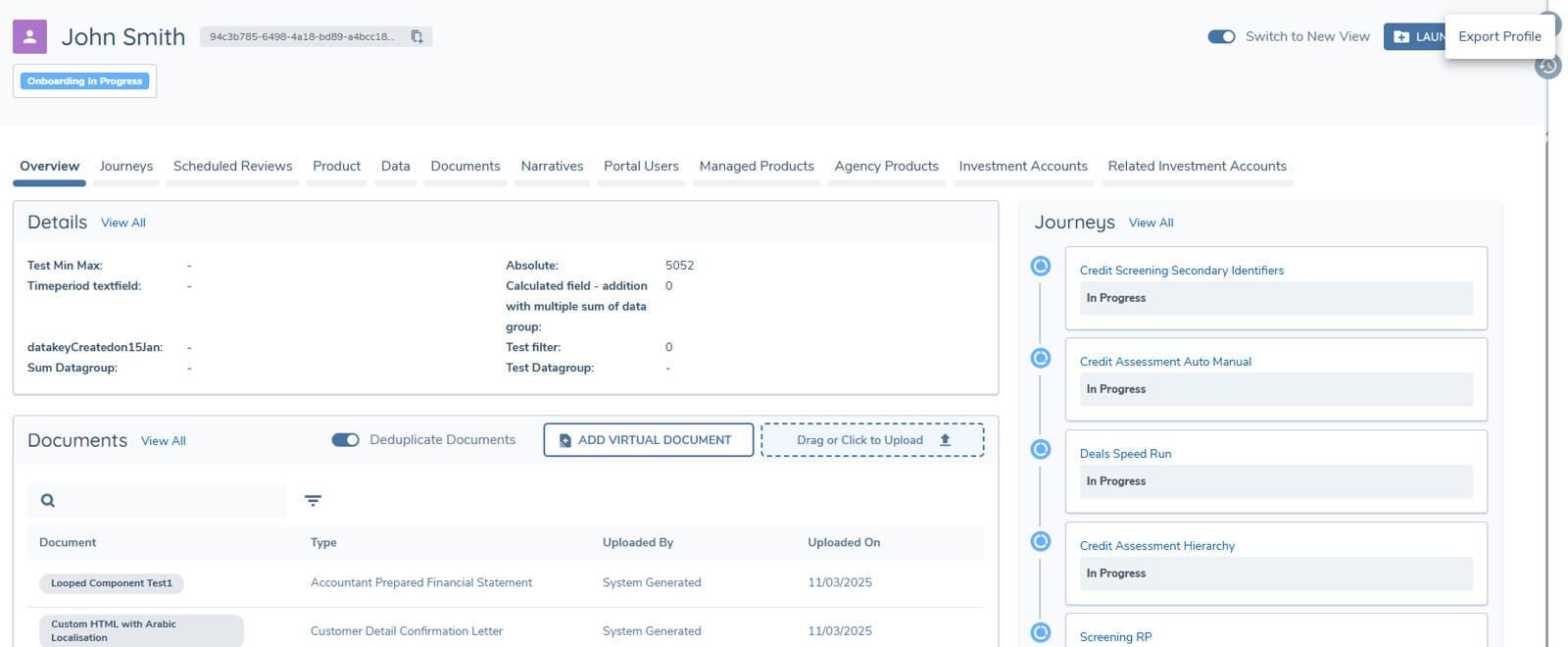The width and height of the screenshot is (1568, 647).
Task: Click the status circle for Credit Screening Secondary Identifiers
Action: 1041,266
